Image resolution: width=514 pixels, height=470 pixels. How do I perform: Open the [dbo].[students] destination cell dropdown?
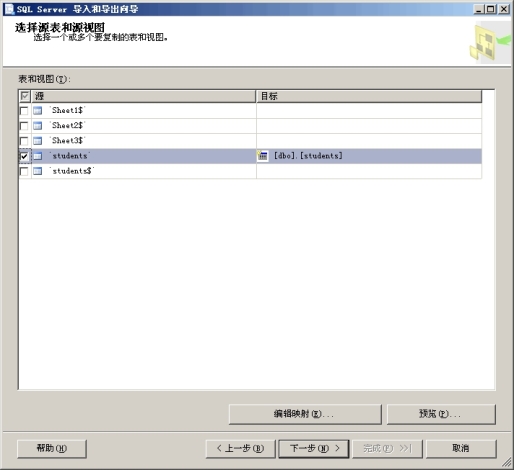(369, 156)
